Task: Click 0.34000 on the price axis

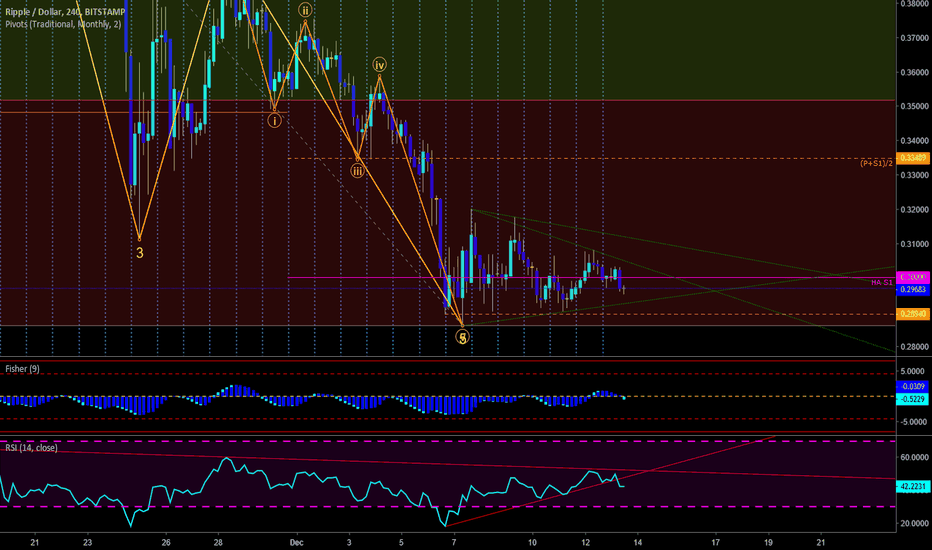Action: (x=914, y=141)
